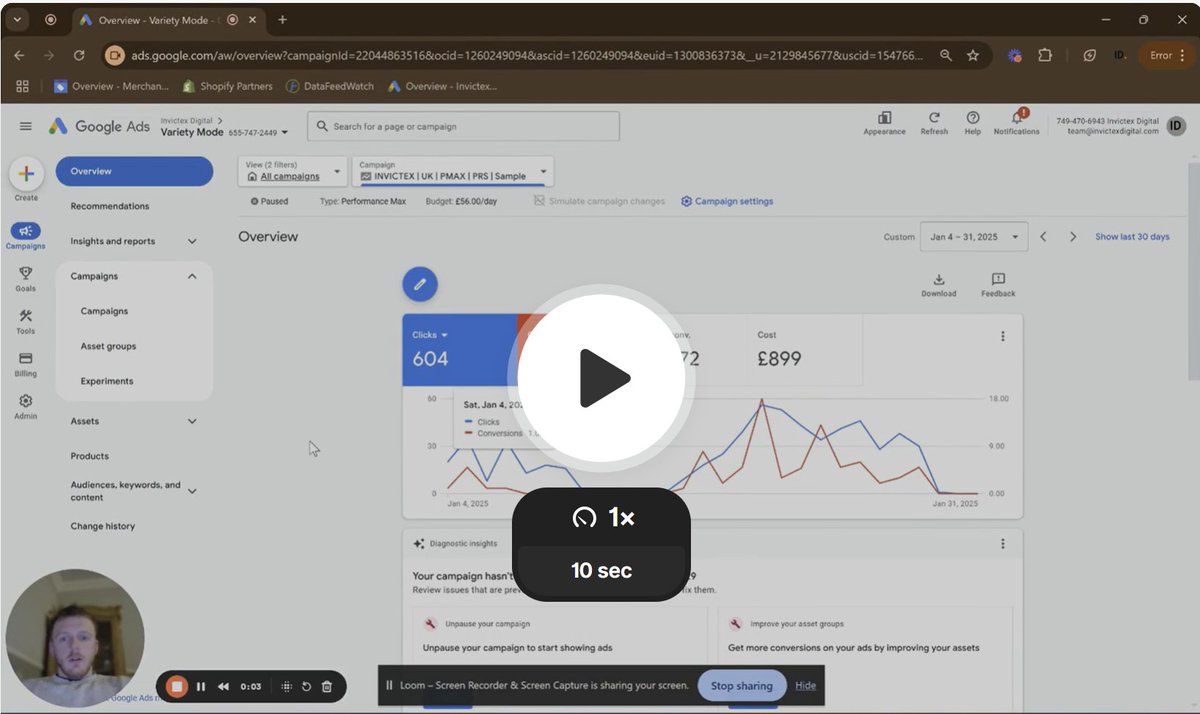Open the Jan 4 – 31, 2025 date range dropdown
This screenshot has height=714, width=1200.
coord(974,237)
